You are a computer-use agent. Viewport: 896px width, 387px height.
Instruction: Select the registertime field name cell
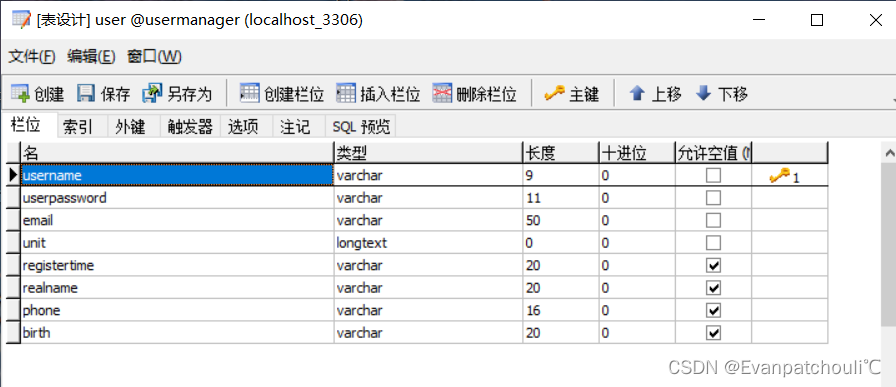177,265
